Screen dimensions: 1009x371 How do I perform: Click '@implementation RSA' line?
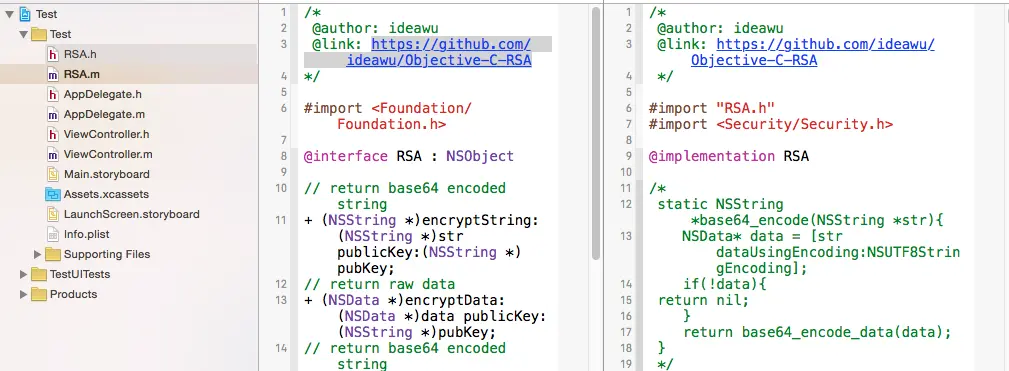(x=728, y=156)
